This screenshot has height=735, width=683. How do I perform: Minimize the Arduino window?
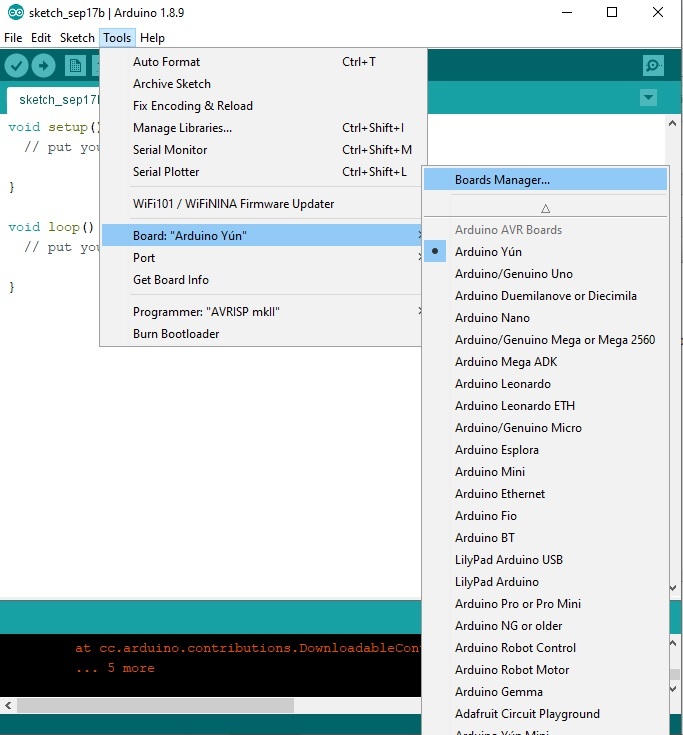tap(567, 13)
